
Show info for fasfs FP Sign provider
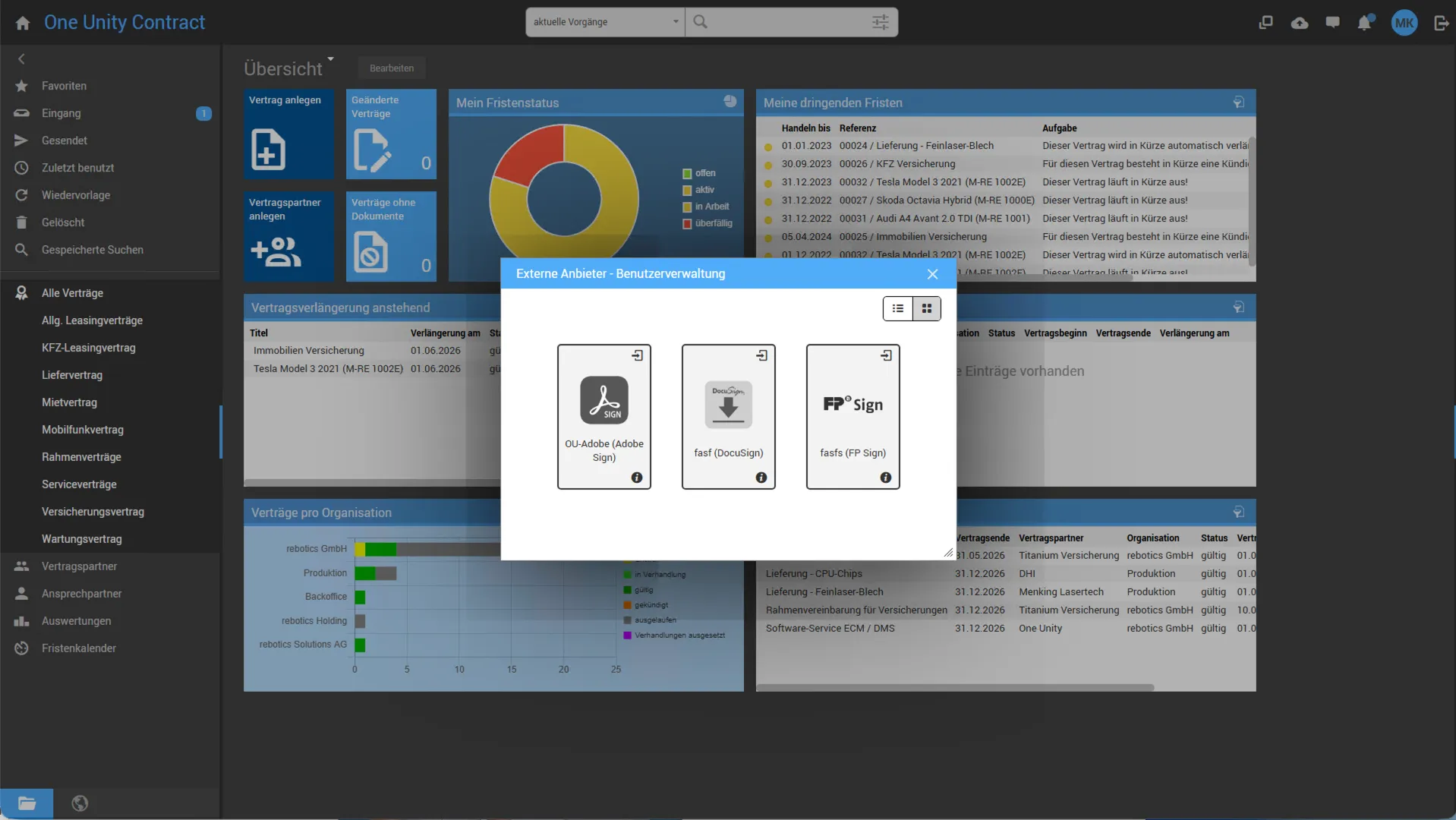click(886, 478)
